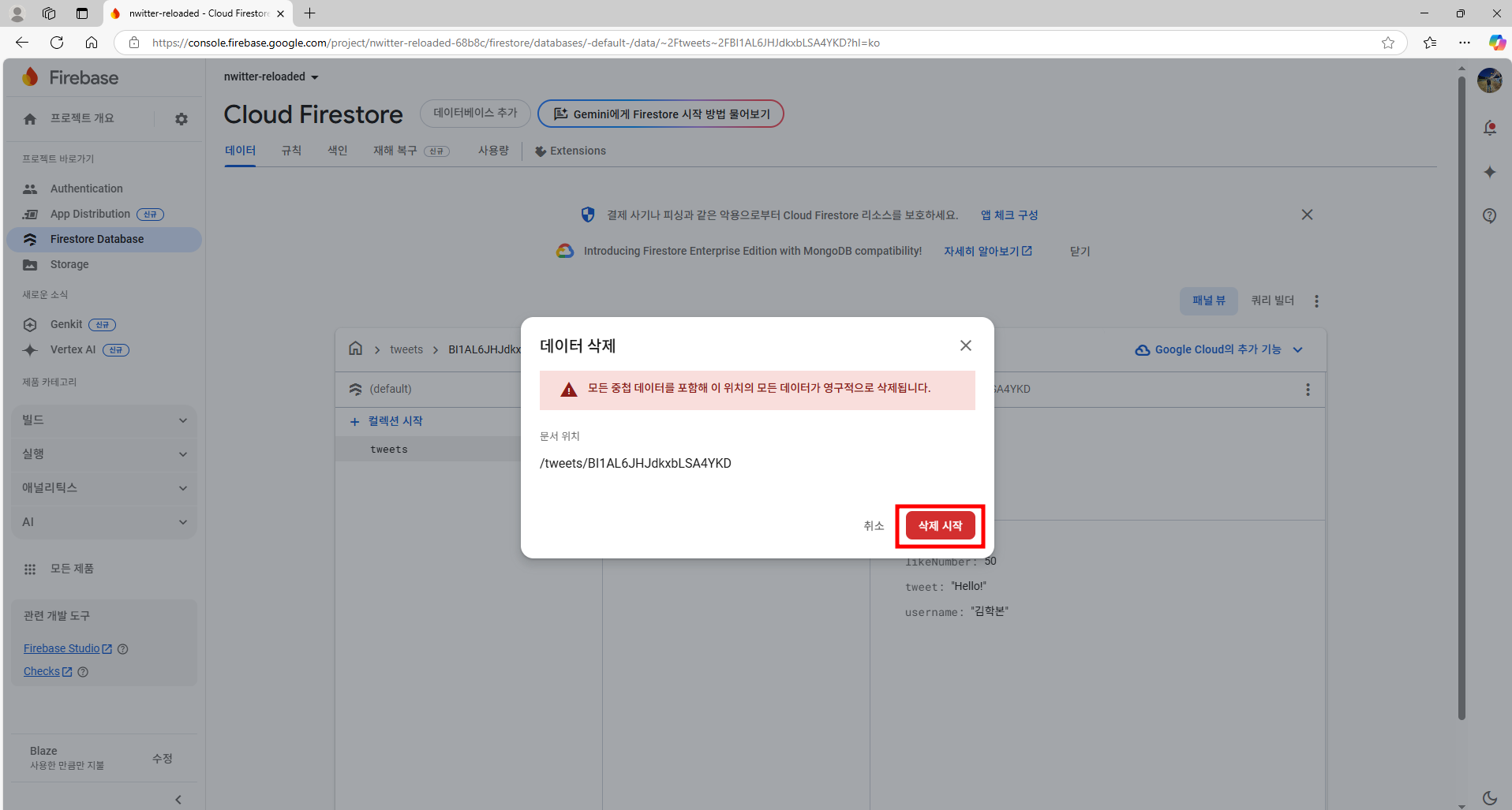Click the username field value

click(990, 612)
